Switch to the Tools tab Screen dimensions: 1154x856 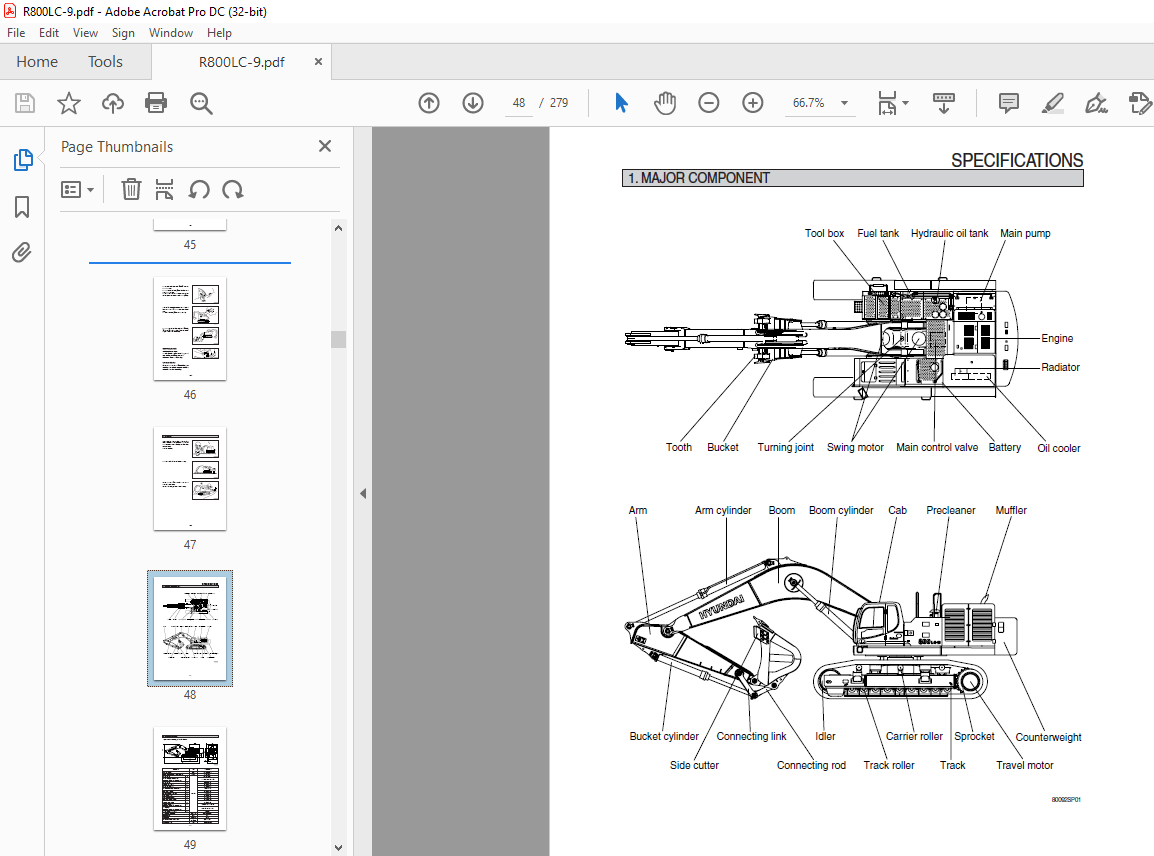(105, 62)
